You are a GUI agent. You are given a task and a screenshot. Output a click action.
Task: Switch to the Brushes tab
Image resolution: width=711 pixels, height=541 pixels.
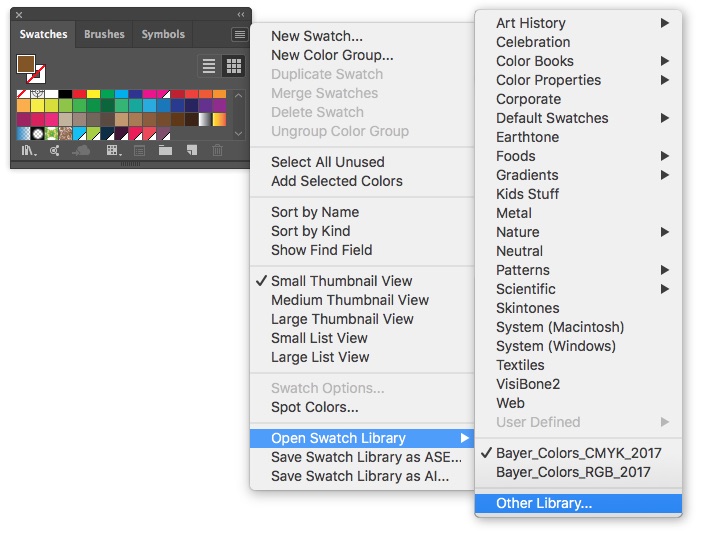pyautogui.click(x=104, y=34)
